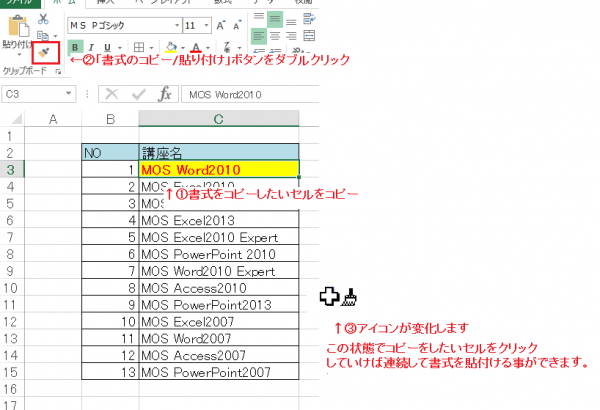Select column A header
Viewport: 600px width, 410px height.
pyautogui.click(x=53, y=119)
